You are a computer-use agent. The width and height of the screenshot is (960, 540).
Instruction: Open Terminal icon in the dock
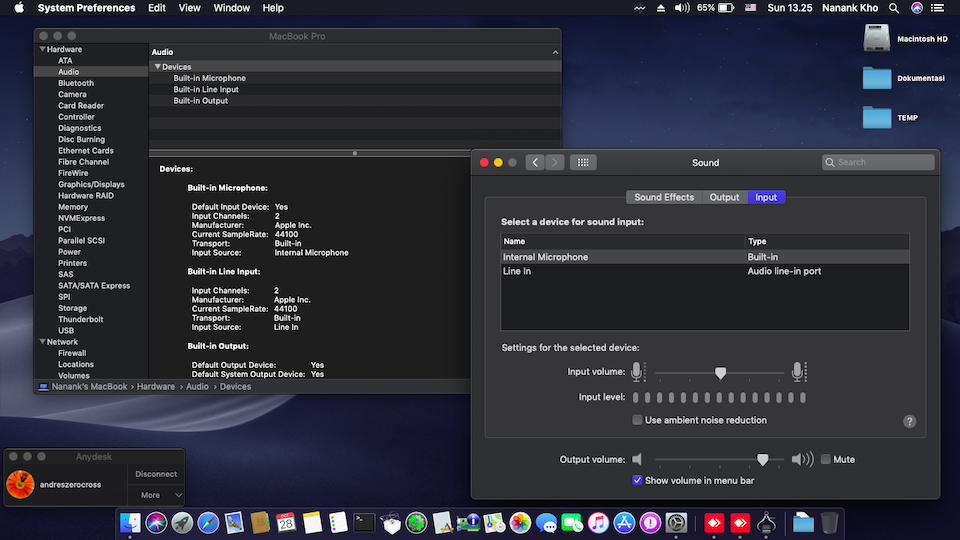364,523
